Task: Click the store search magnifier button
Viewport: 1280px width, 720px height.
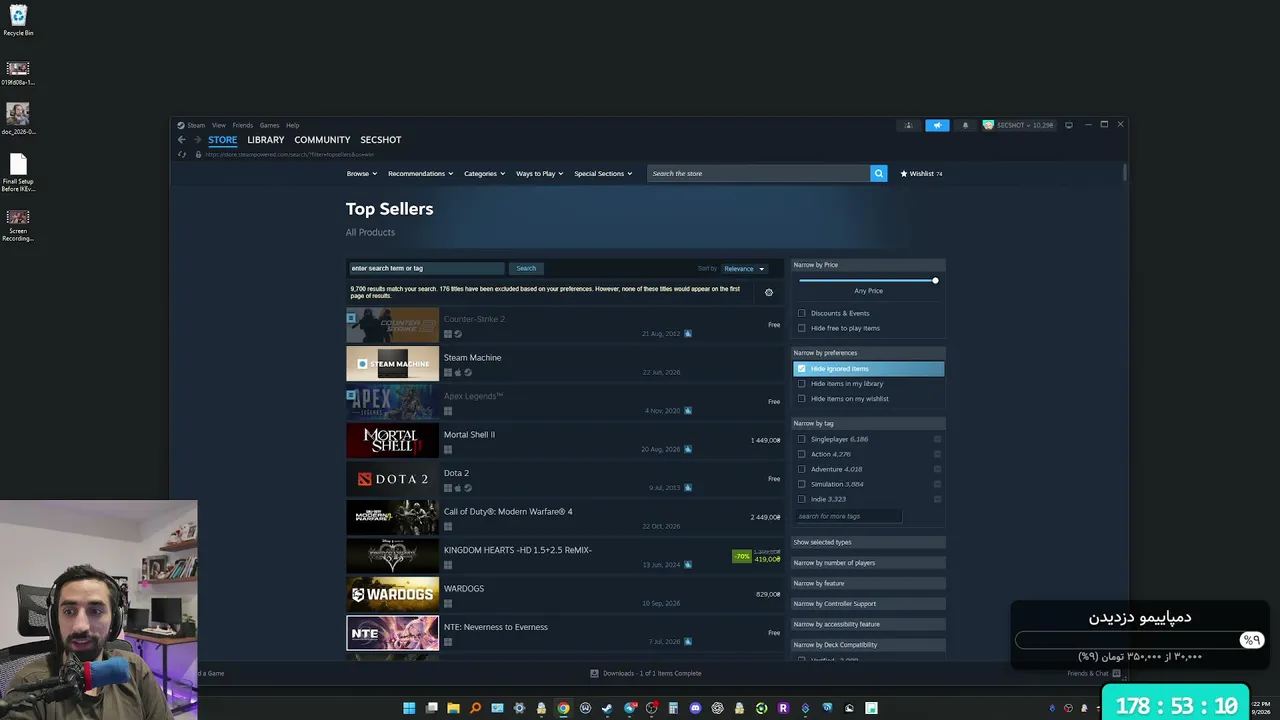Action: click(879, 174)
